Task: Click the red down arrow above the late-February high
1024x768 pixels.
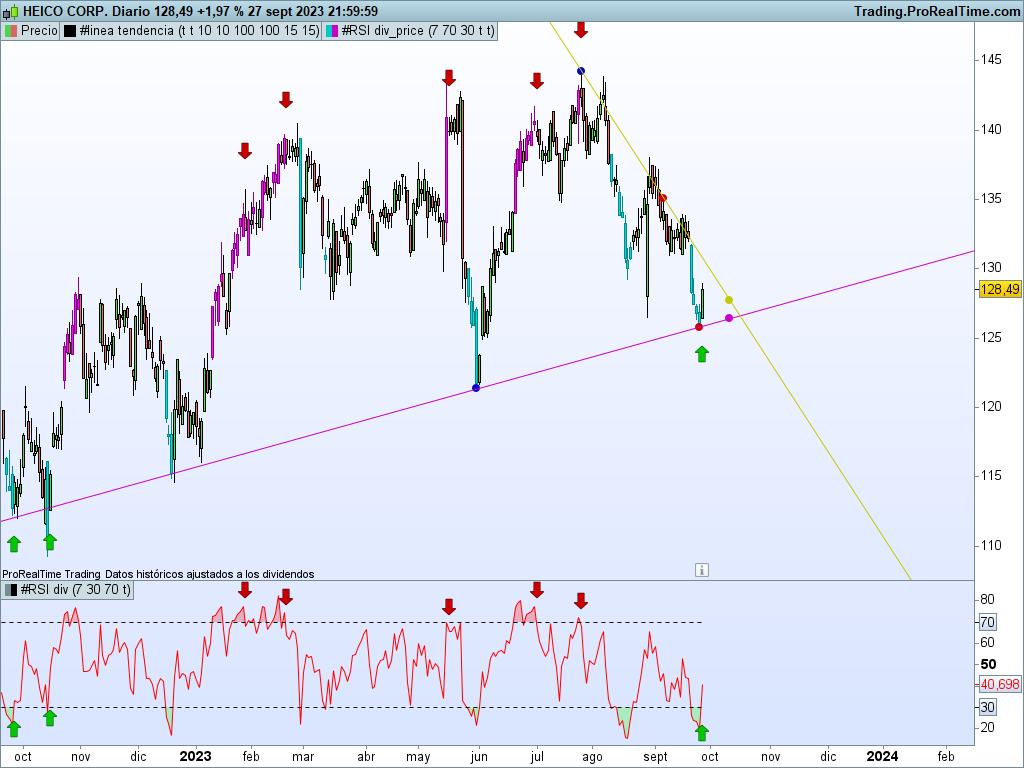Action: click(x=285, y=100)
